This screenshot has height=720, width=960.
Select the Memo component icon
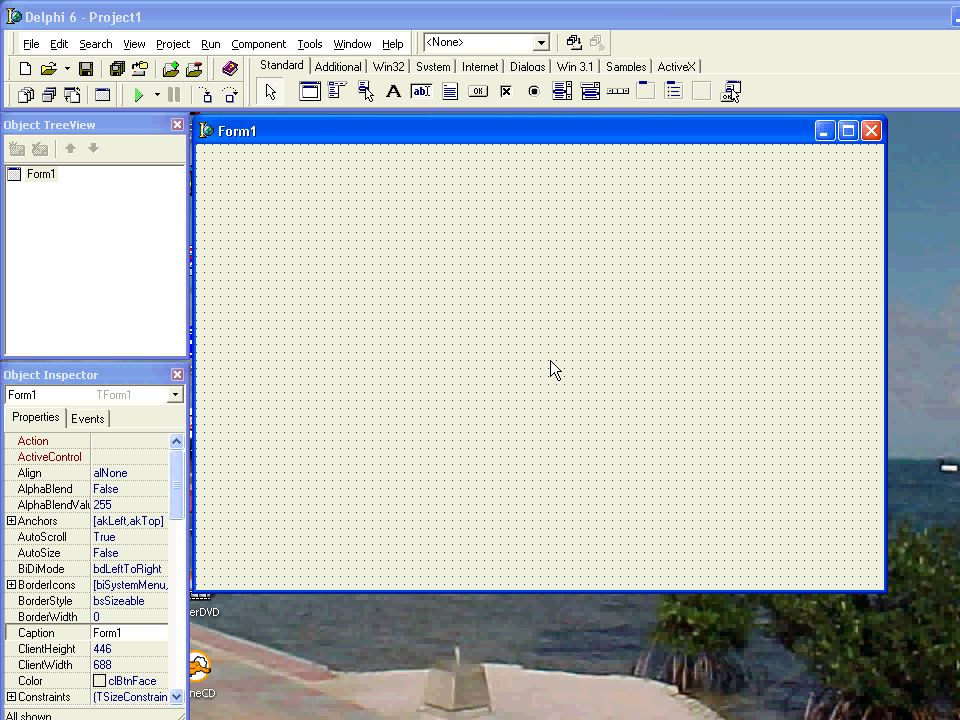point(450,92)
